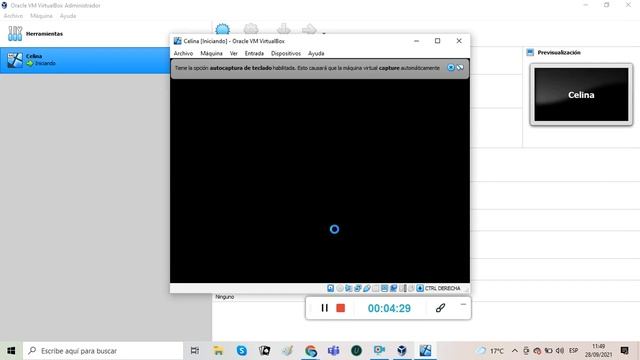Stop the screen recording with red square

[340, 308]
